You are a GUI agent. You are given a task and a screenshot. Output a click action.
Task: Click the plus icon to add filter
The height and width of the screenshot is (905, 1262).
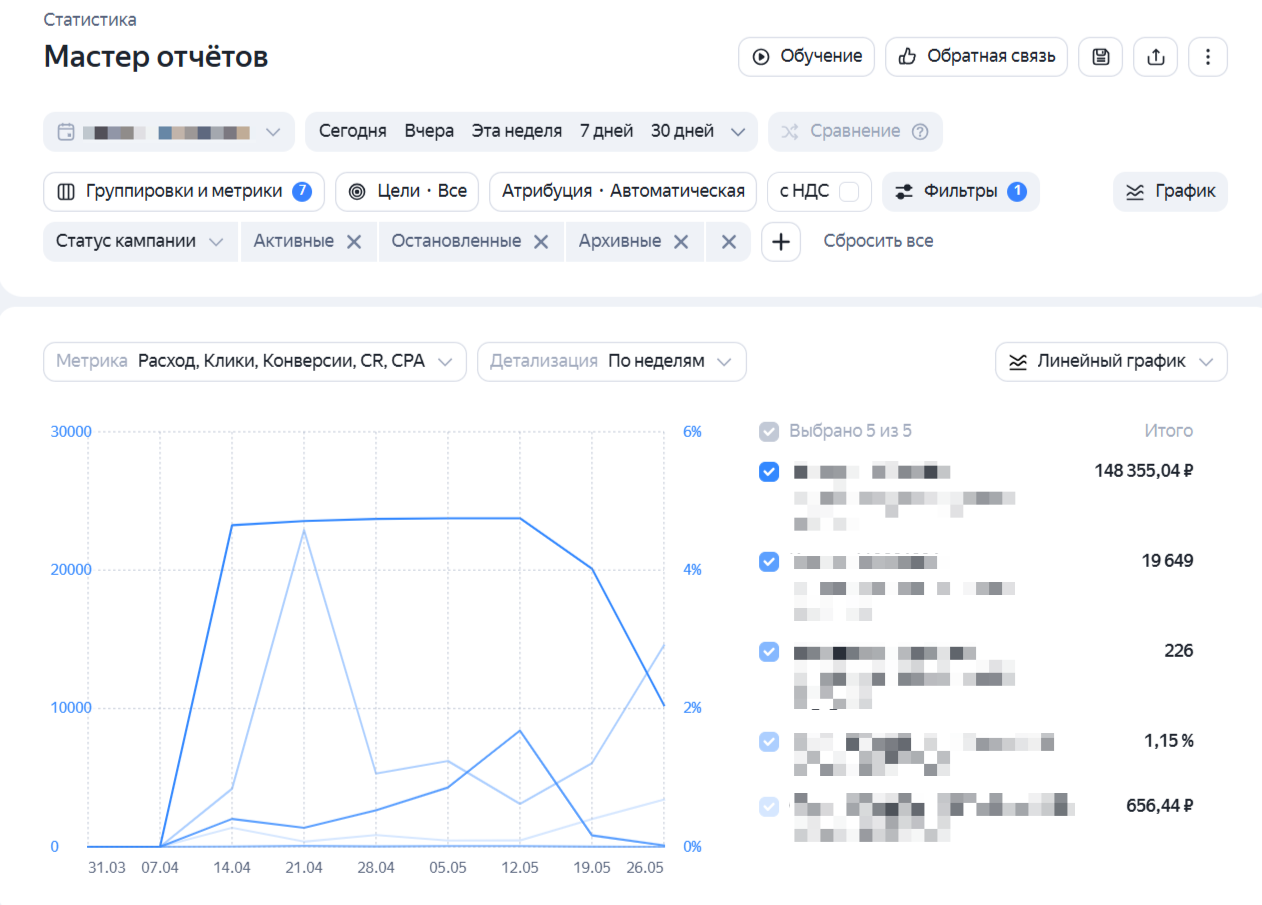click(x=781, y=242)
